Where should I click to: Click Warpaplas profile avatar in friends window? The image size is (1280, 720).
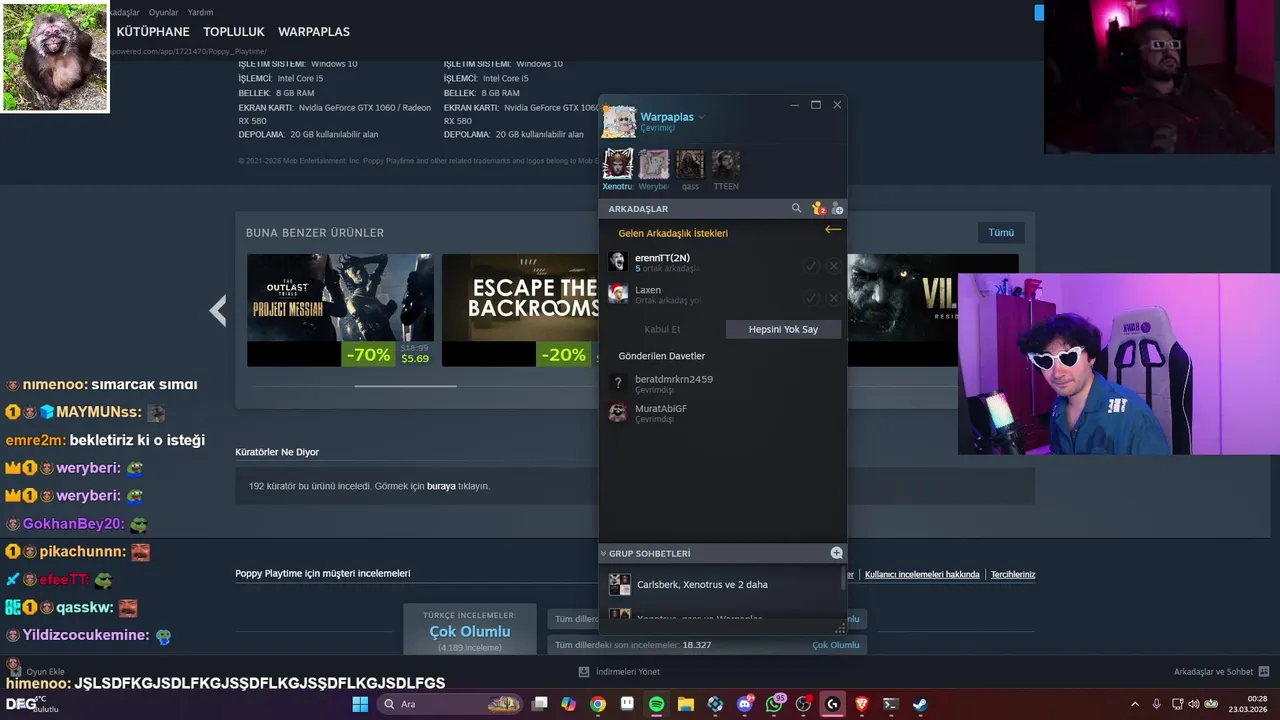619,122
